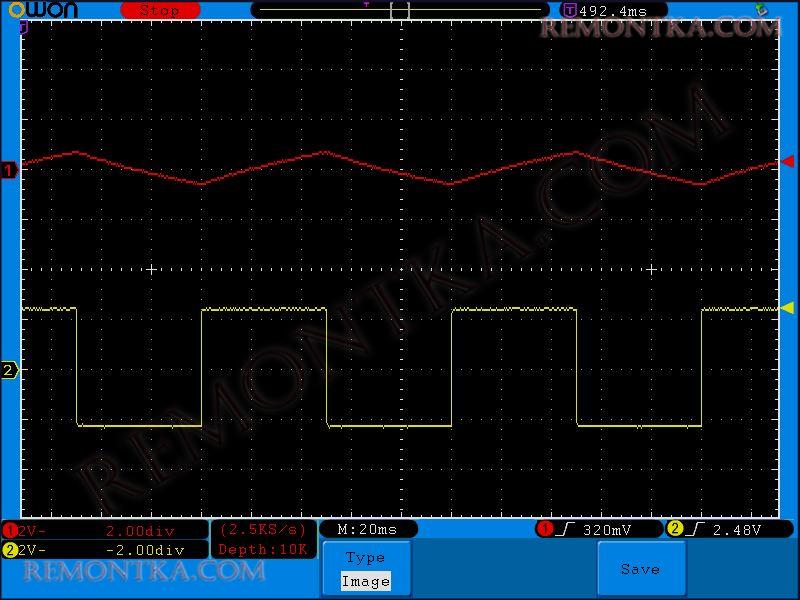Click the purple T trigger time icon
The image size is (800, 600).
pyautogui.click(x=570, y=10)
